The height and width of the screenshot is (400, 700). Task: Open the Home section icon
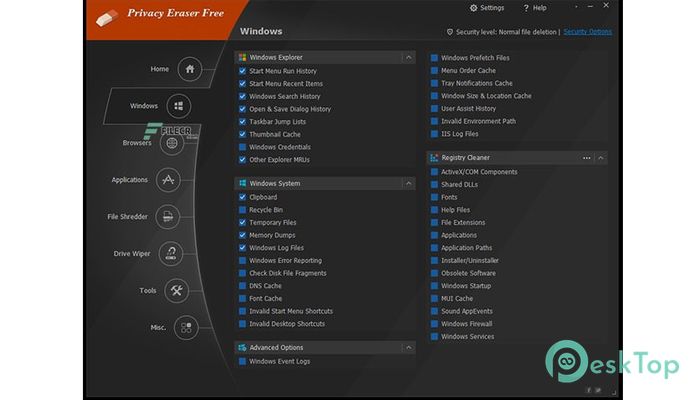190,69
